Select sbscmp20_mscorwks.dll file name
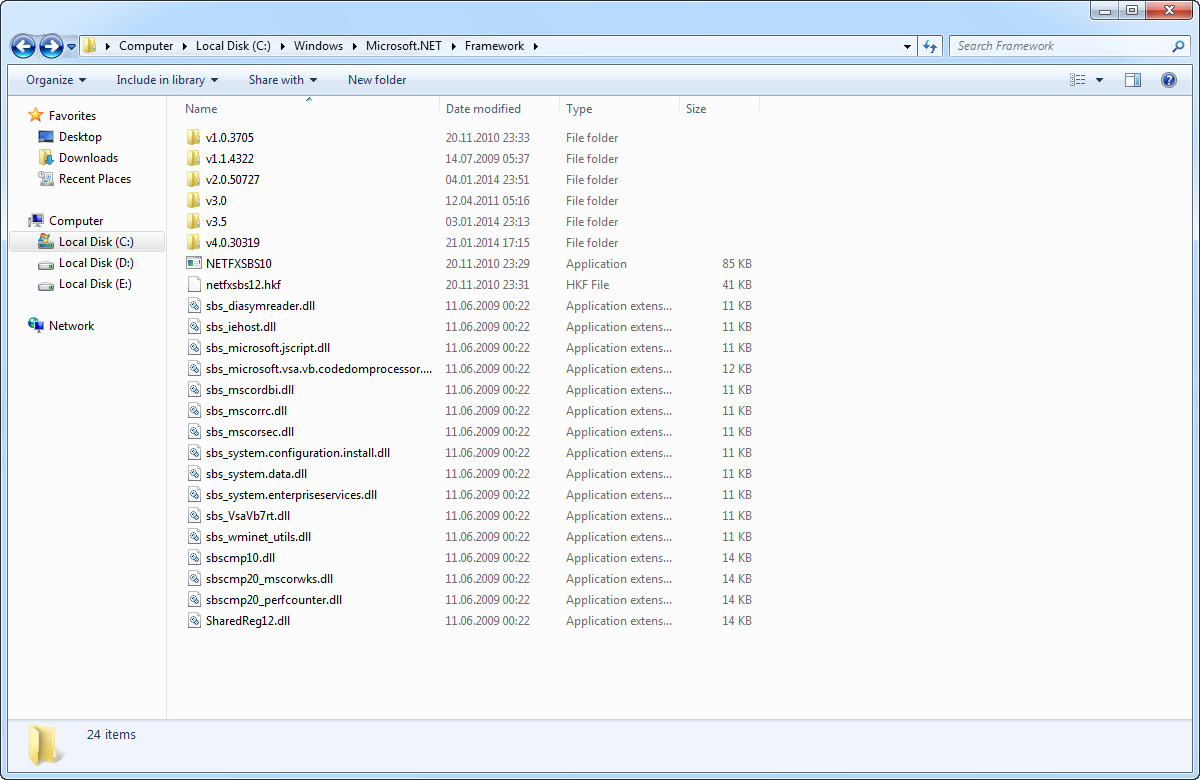The width and height of the screenshot is (1200, 780). pos(270,578)
